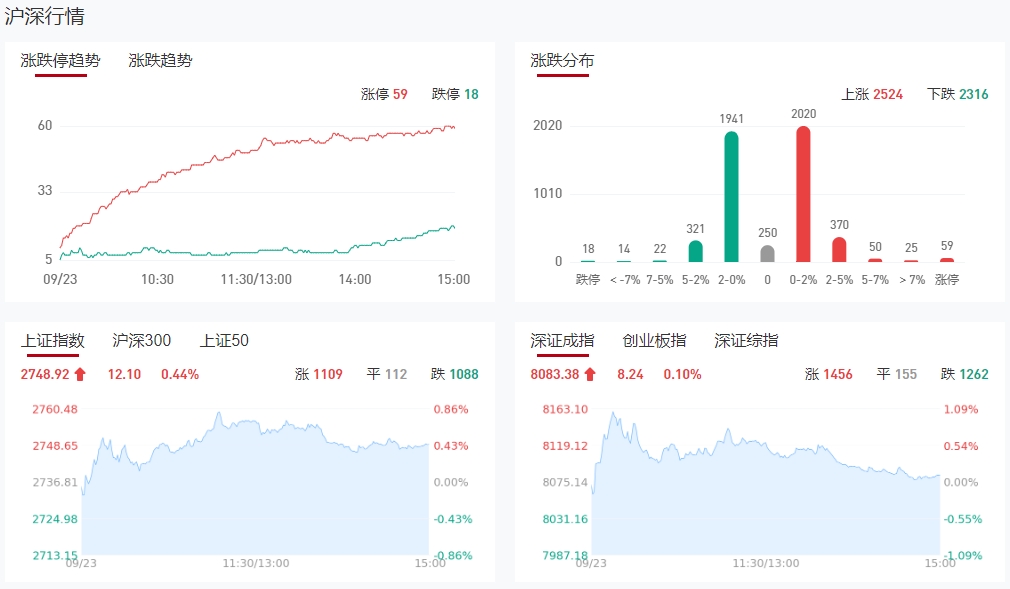The width and height of the screenshot is (1010, 589).
Task: Click the gray flat bar showing 250
Action: pos(767,254)
